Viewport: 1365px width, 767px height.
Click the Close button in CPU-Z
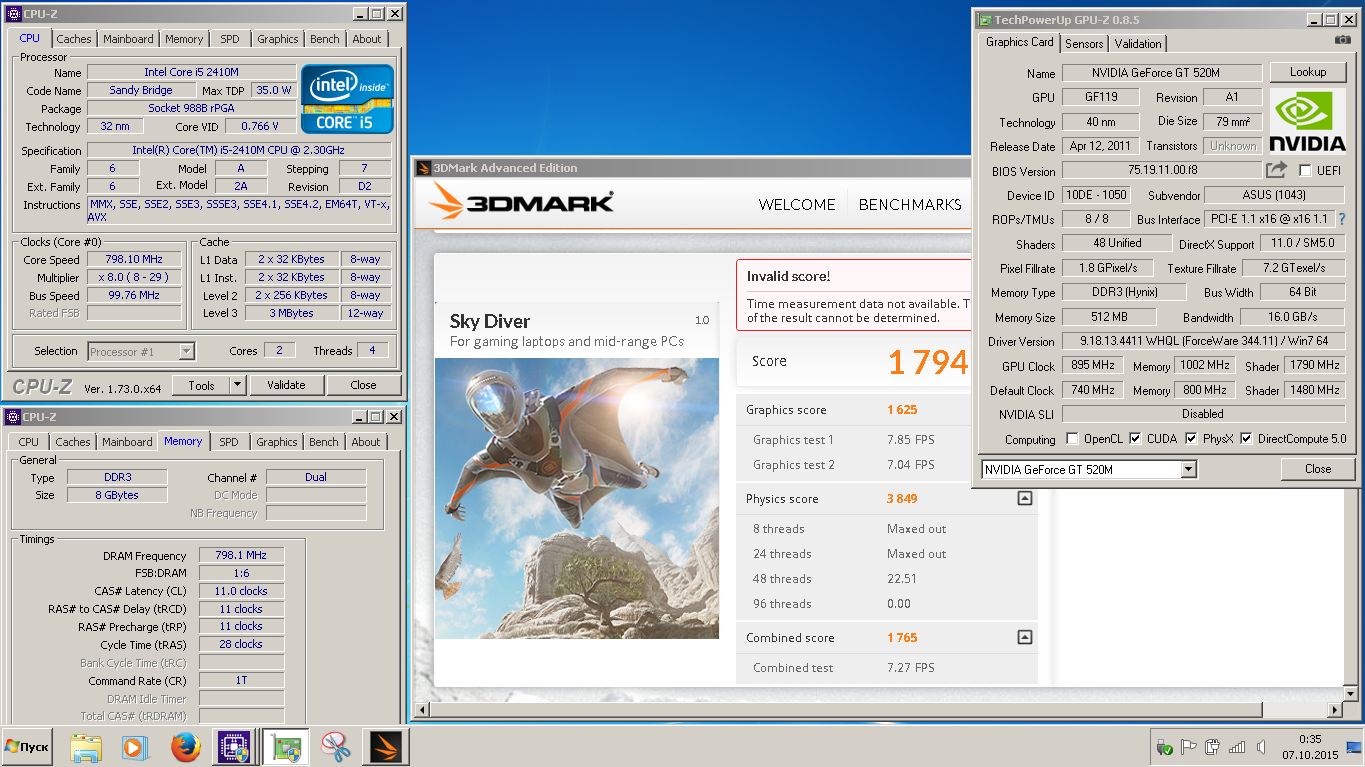pyautogui.click(x=363, y=385)
